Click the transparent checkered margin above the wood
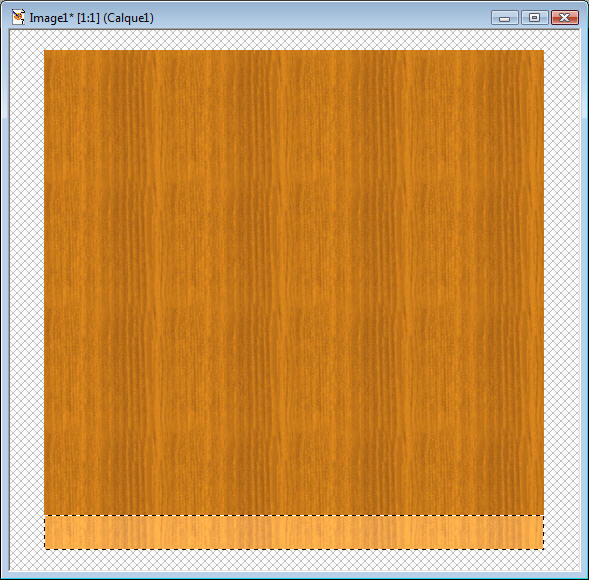 [x=294, y=40]
